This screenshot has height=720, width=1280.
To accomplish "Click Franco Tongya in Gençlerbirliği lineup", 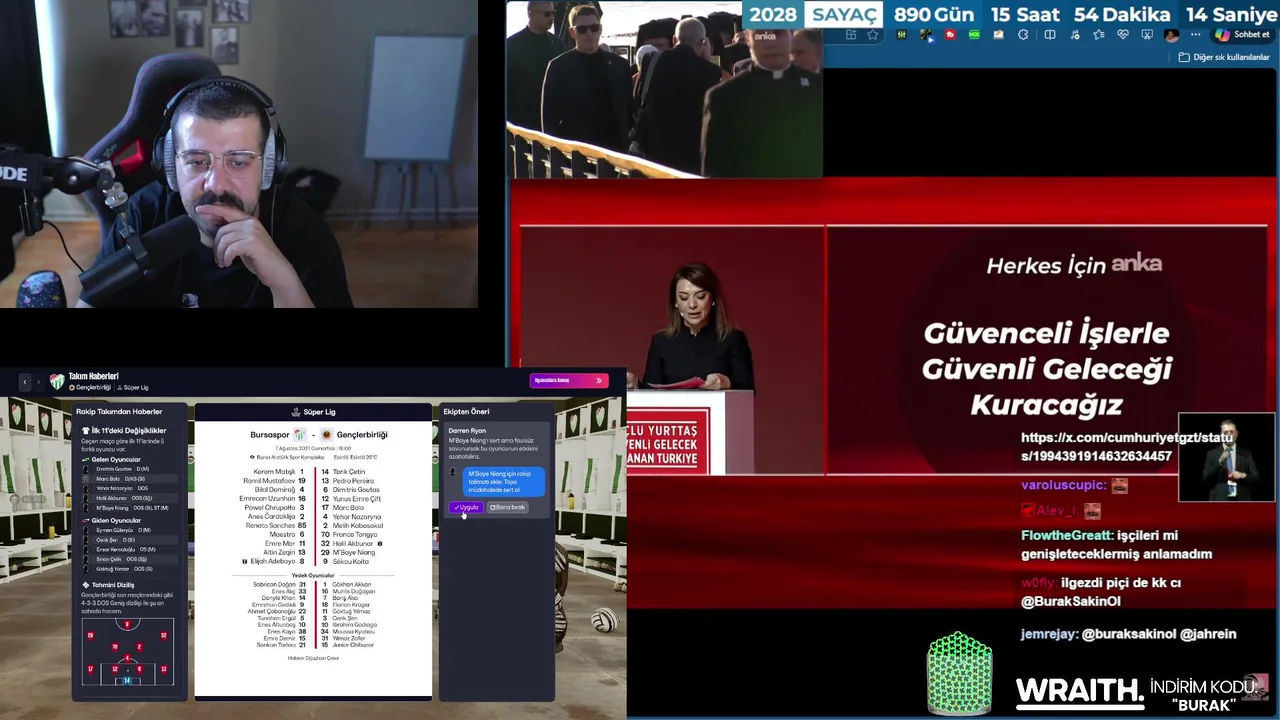I will (355, 534).
